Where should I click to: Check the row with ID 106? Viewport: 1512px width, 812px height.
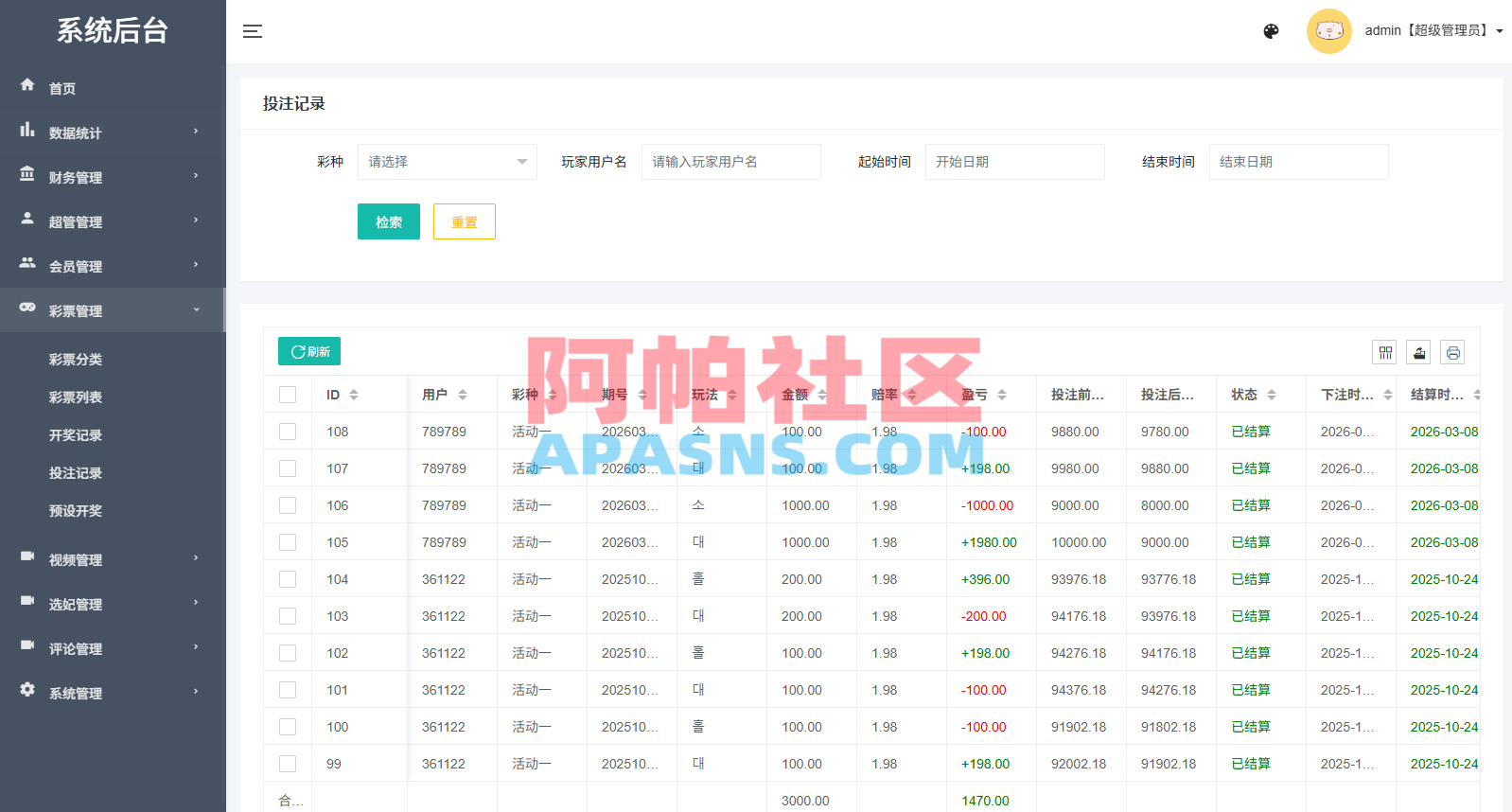point(288,505)
